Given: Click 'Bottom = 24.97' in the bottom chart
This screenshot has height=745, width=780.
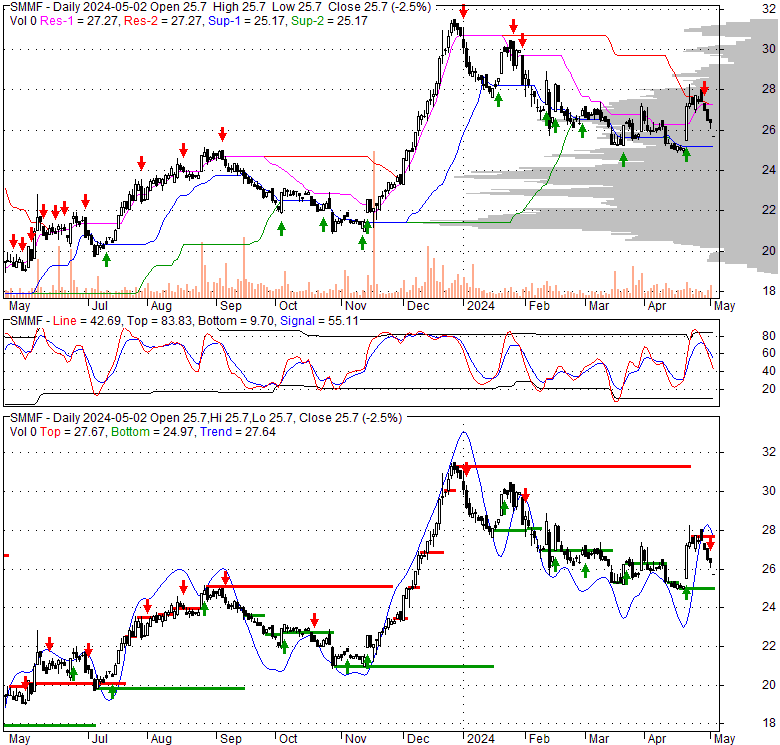Looking at the screenshot, I should coord(153,432).
